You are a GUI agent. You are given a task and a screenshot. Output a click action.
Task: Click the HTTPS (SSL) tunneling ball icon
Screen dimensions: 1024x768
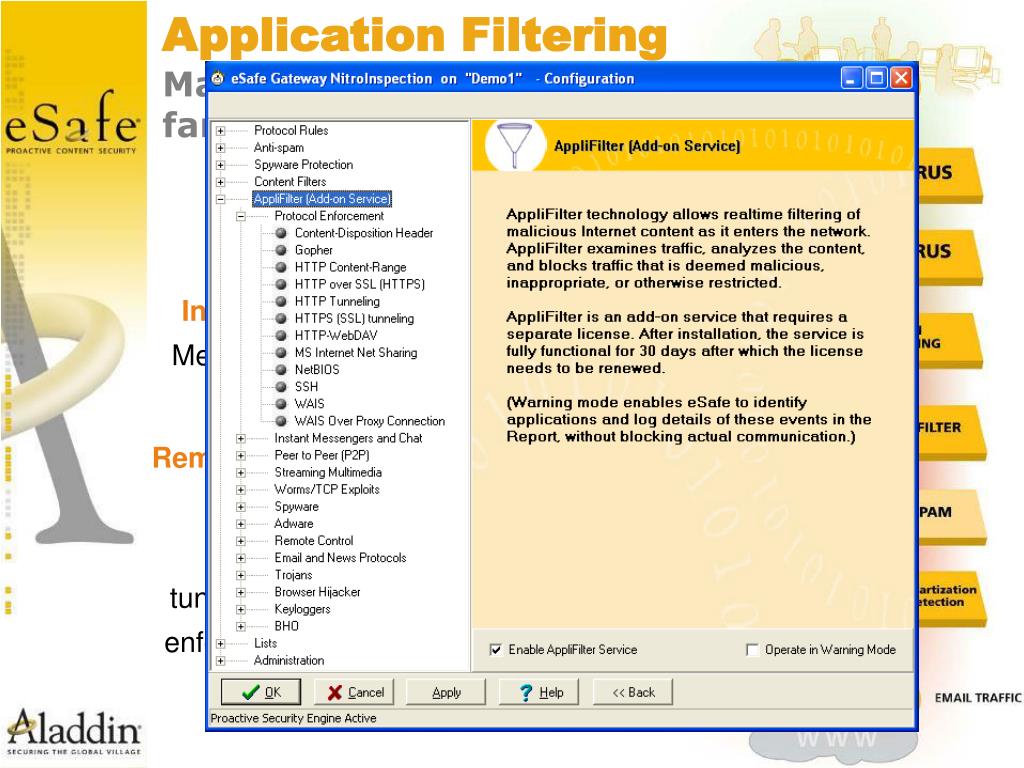click(281, 318)
